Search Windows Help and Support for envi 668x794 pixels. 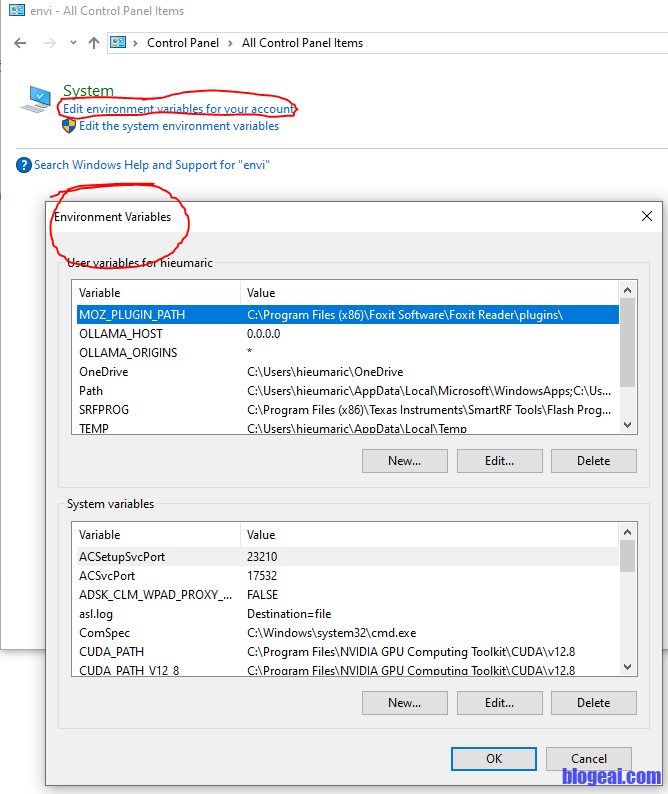pos(152,165)
